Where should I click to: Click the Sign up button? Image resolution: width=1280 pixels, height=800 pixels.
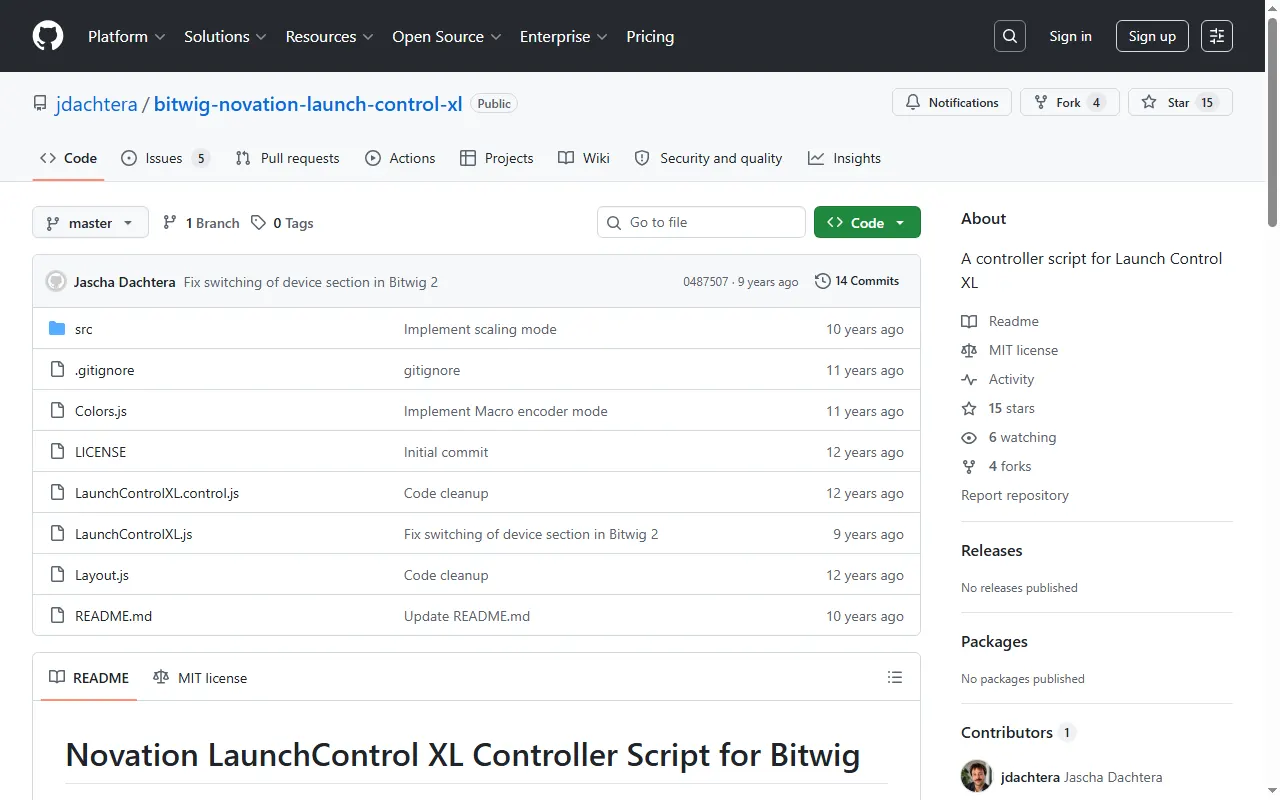pyautogui.click(x=1152, y=36)
